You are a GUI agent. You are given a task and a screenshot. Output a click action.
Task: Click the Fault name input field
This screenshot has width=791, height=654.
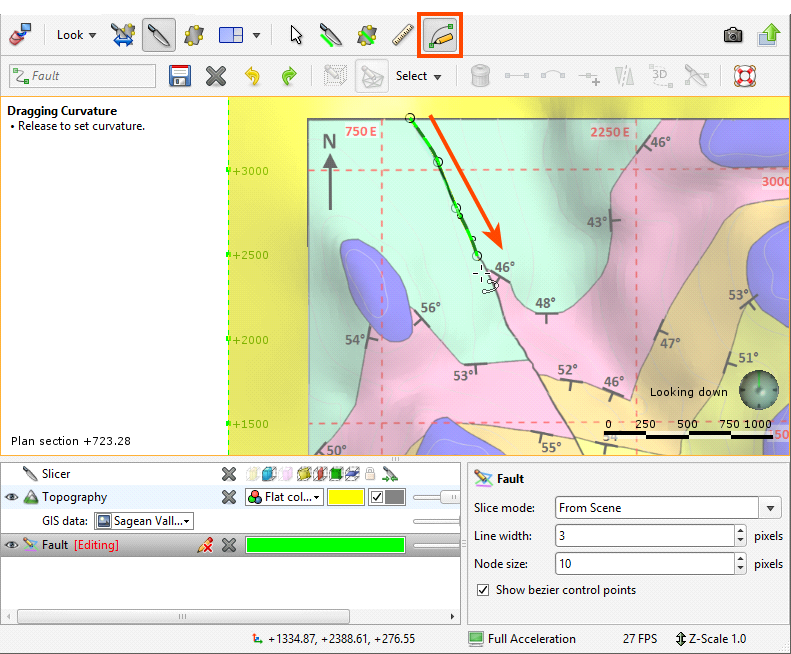82,76
